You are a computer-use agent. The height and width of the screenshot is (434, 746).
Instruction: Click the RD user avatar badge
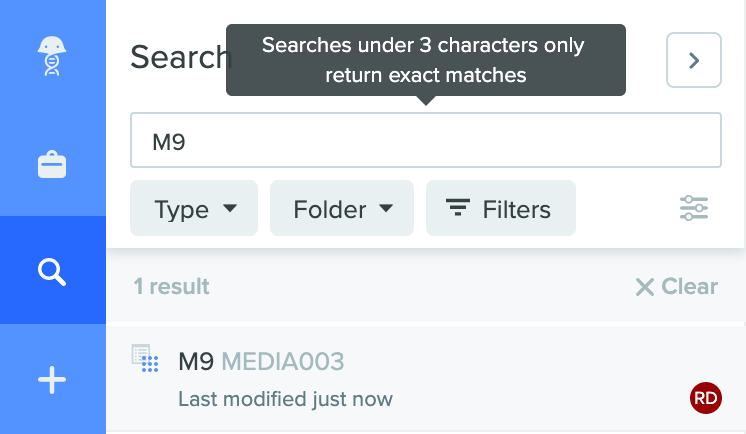coord(706,398)
